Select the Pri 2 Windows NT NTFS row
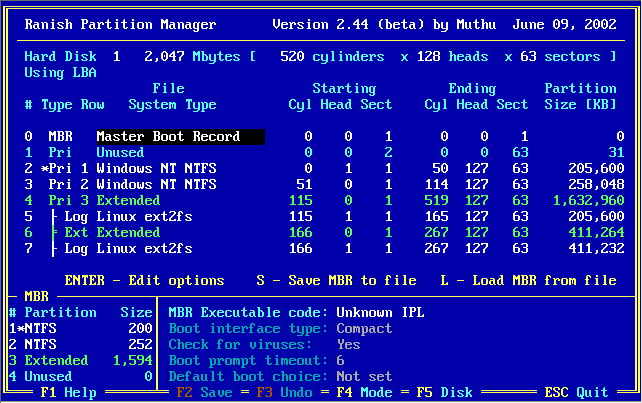Viewport: 642px width, 403px height. coord(324,184)
